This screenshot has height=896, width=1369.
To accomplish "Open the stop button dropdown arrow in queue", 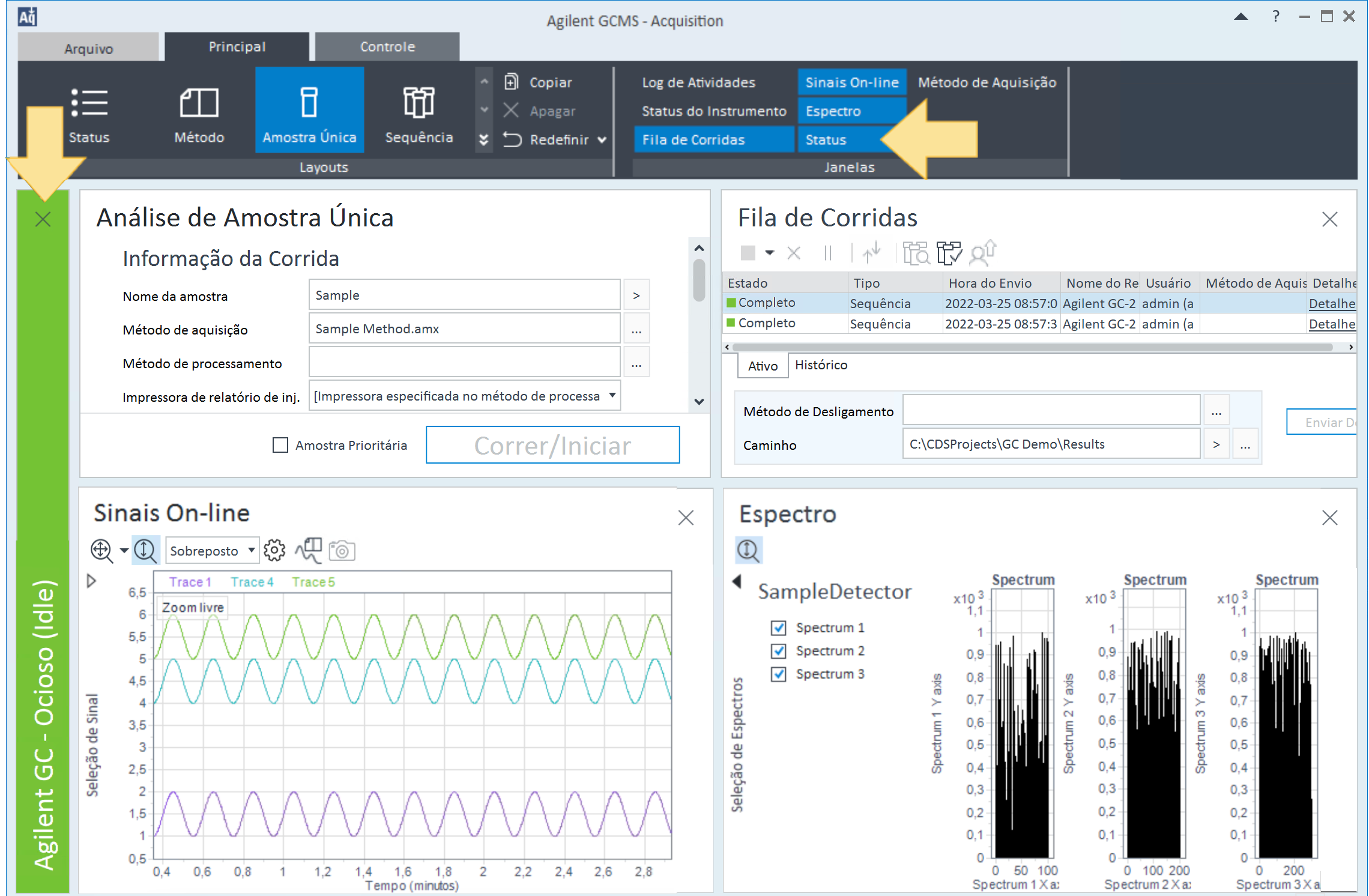I will (770, 253).
